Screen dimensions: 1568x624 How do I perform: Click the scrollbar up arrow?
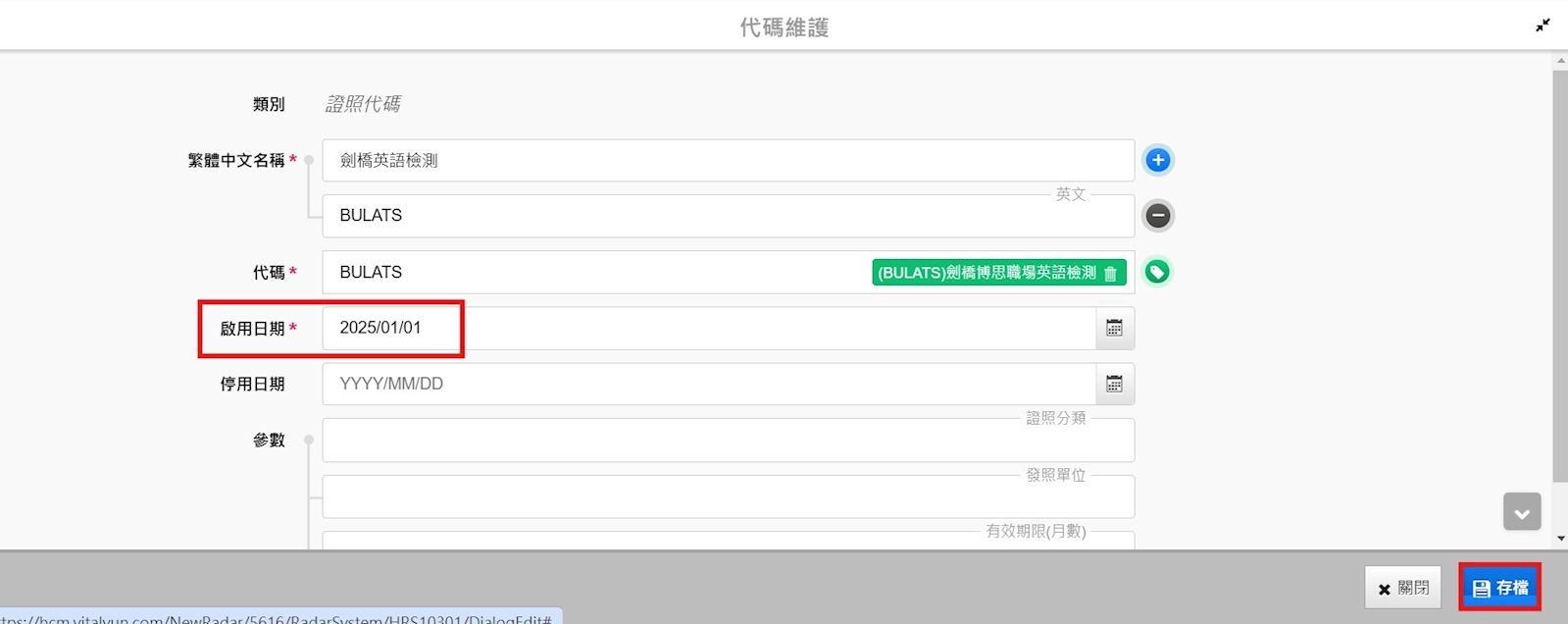click(x=1560, y=61)
